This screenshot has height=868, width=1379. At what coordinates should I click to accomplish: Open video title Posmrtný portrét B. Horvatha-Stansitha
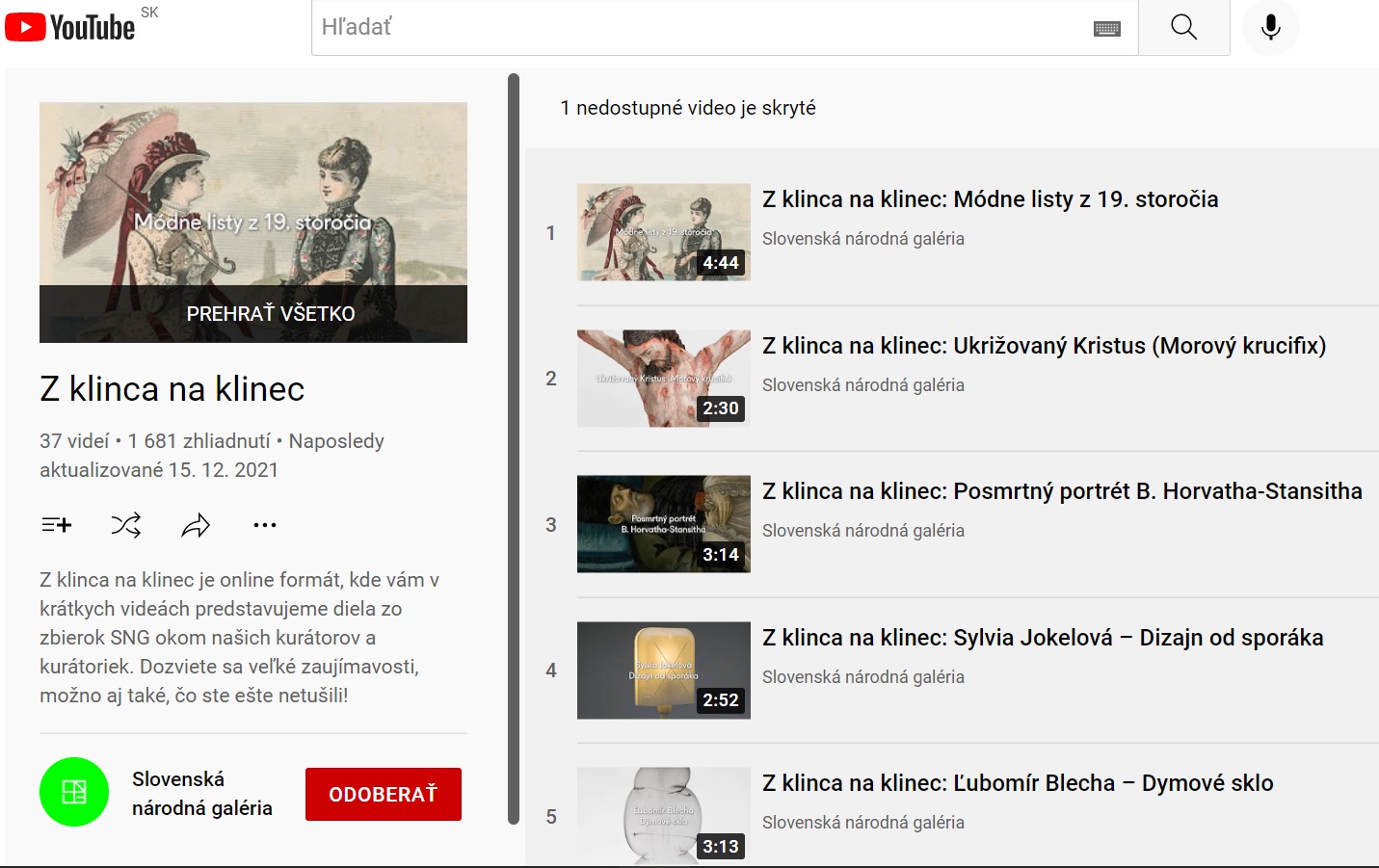[1062, 491]
